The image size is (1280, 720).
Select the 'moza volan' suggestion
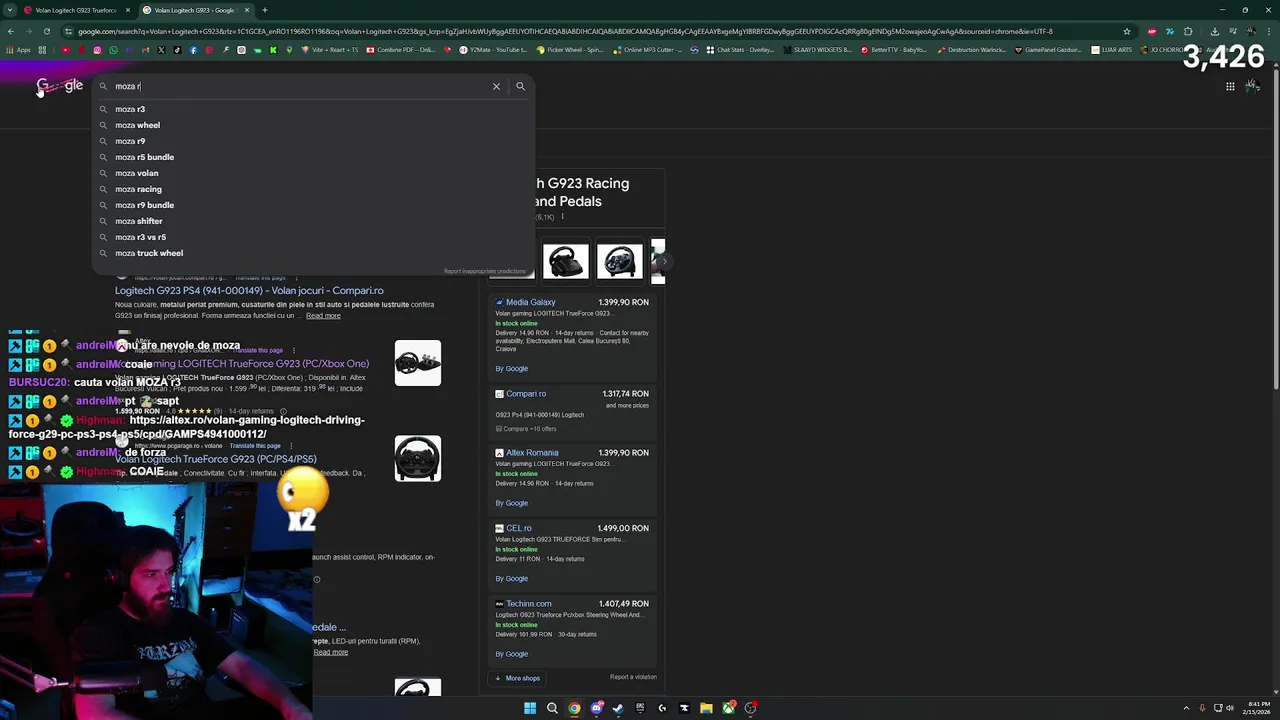pos(313,173)
